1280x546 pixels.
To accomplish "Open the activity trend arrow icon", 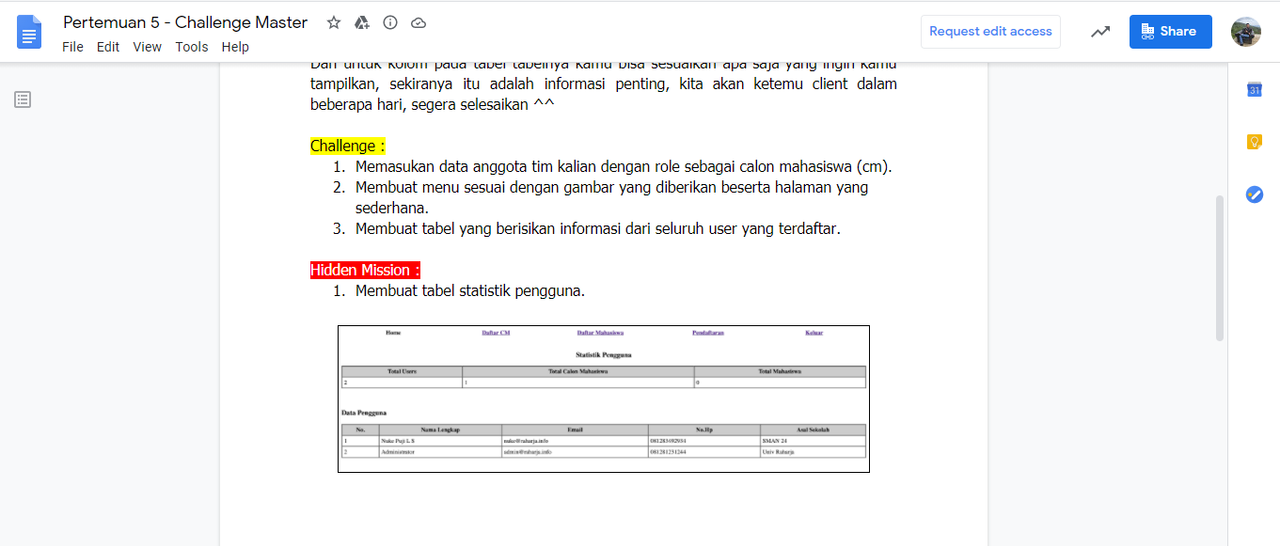I will point(1100,31).
